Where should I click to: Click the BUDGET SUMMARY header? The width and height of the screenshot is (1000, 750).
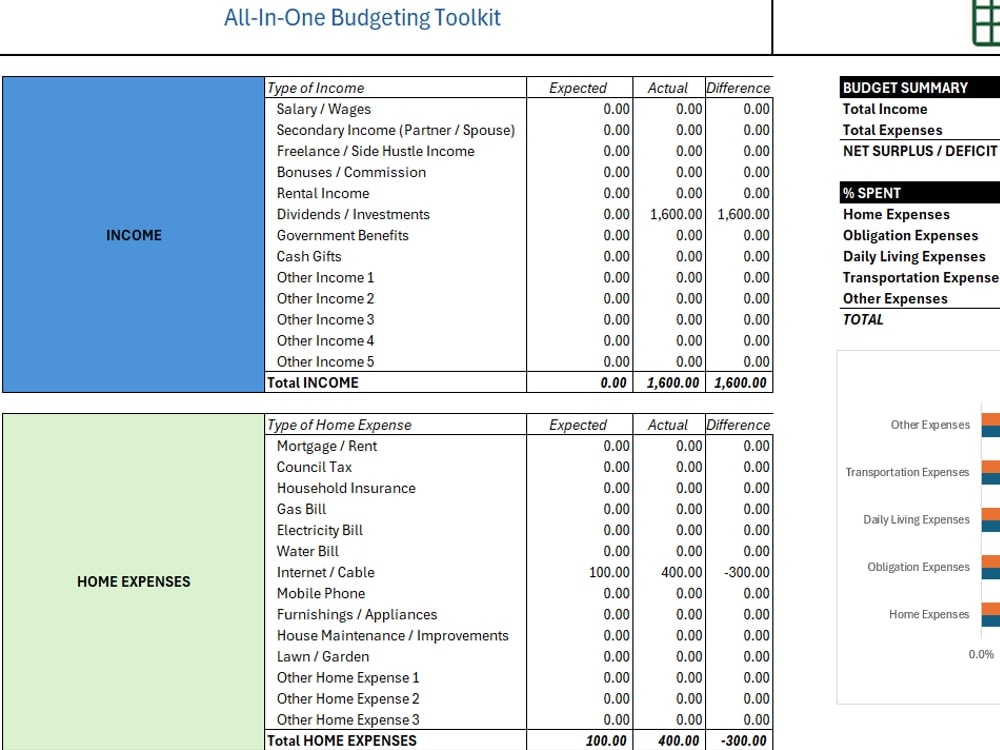(905, 88)
